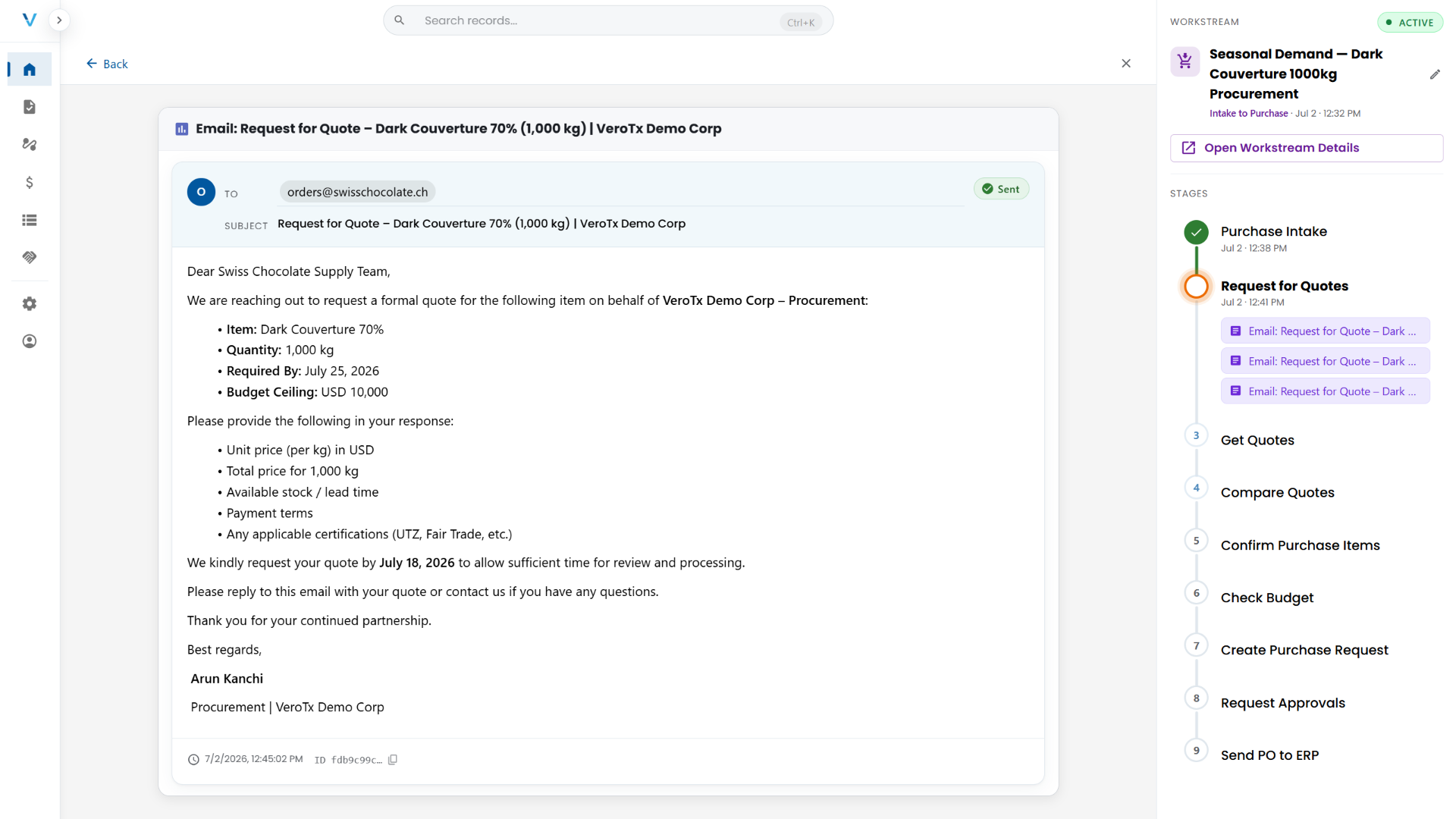This screenshot has width=1456, height=819.
Task: Select stage 3 Get Quotes
Action: 1257,440
